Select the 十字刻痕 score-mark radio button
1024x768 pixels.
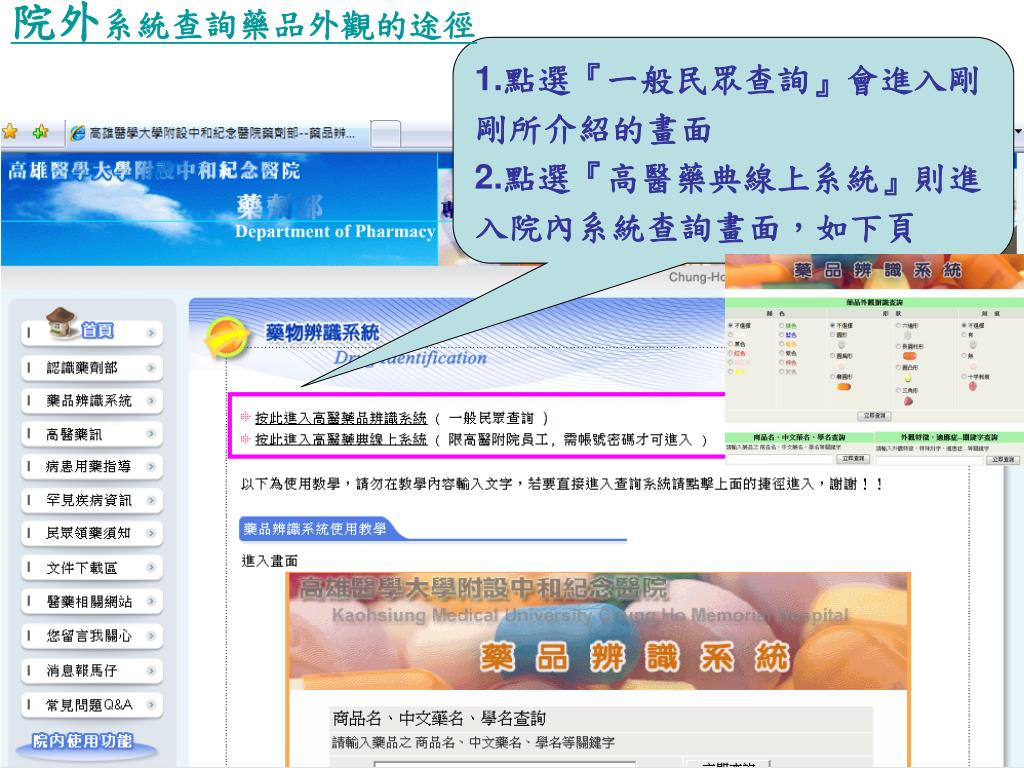[964, 376]
